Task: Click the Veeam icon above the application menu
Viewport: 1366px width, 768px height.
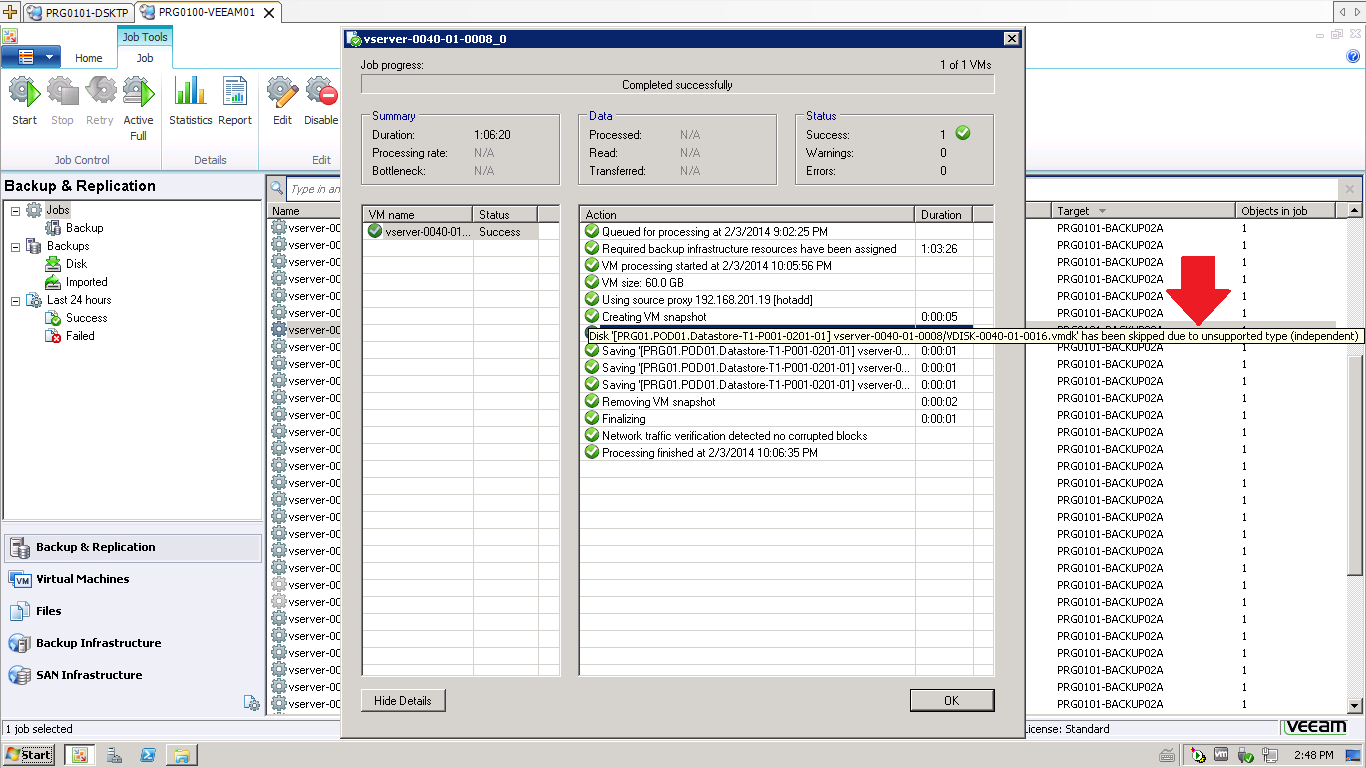Action: pyautogui.click(x=10, y=36)
